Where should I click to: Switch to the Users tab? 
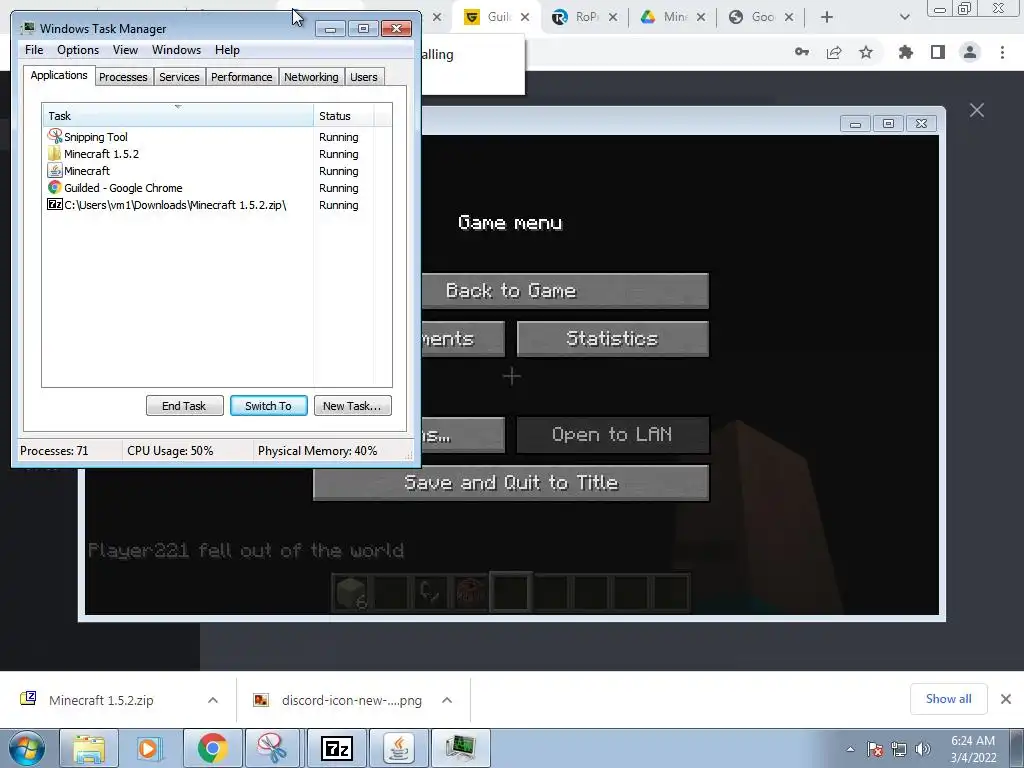click(364, 77)
